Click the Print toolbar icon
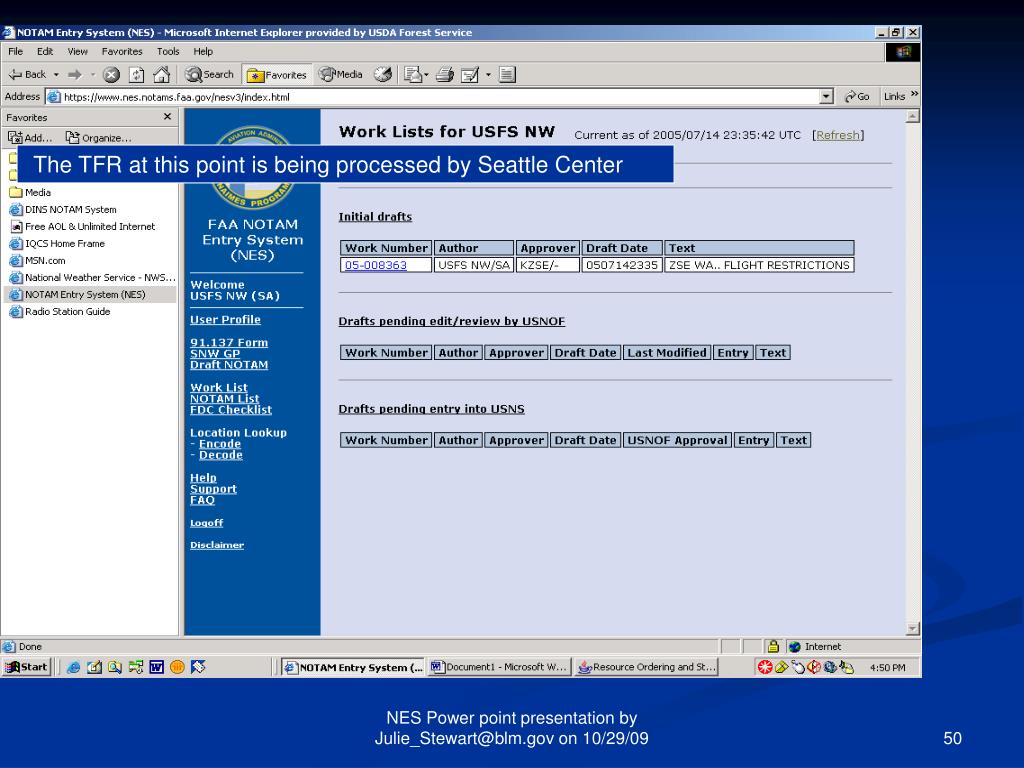 [445, 74]
